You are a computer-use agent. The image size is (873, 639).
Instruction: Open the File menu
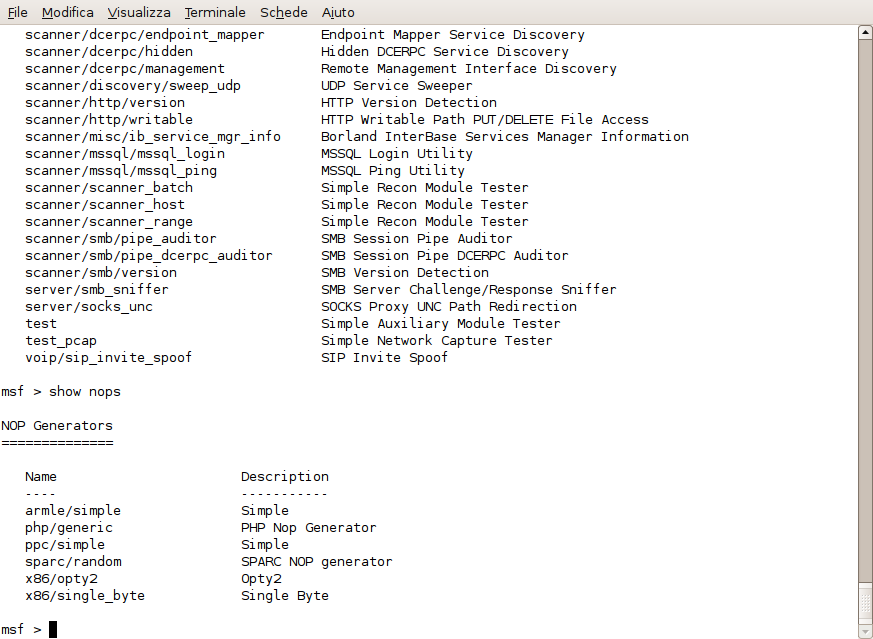coord(17,12)
